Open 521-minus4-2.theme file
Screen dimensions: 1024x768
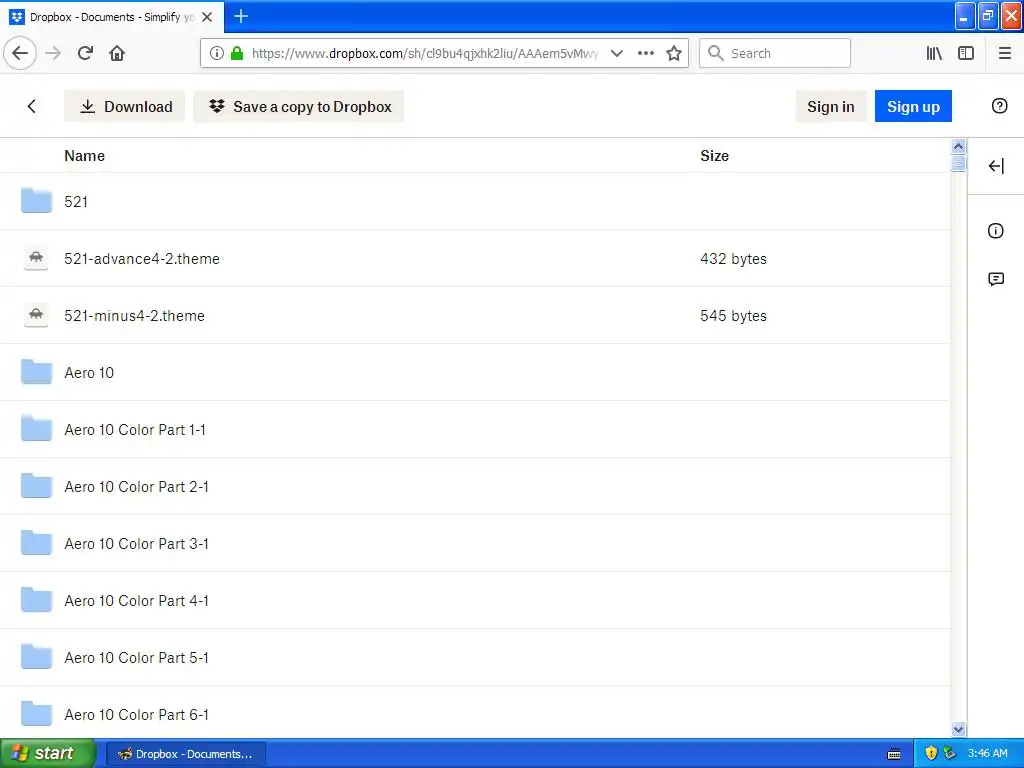[x=135, y=315]
